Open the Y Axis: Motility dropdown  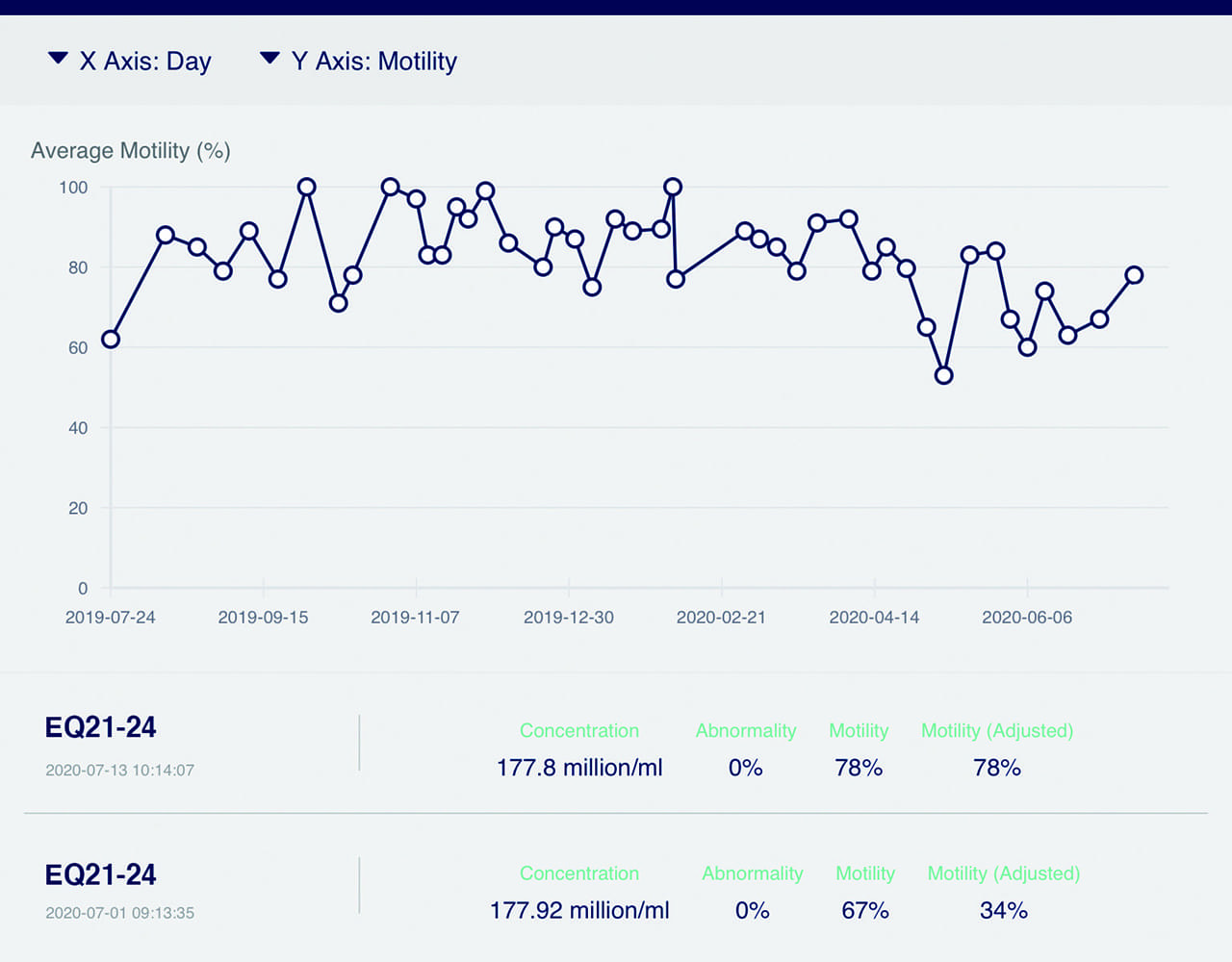359,61
